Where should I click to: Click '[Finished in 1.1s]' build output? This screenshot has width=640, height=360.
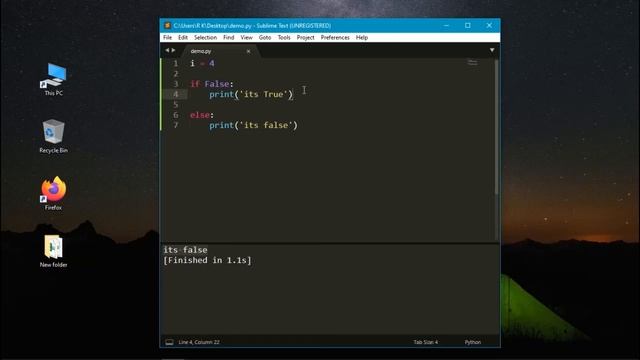tap(207, 260)
